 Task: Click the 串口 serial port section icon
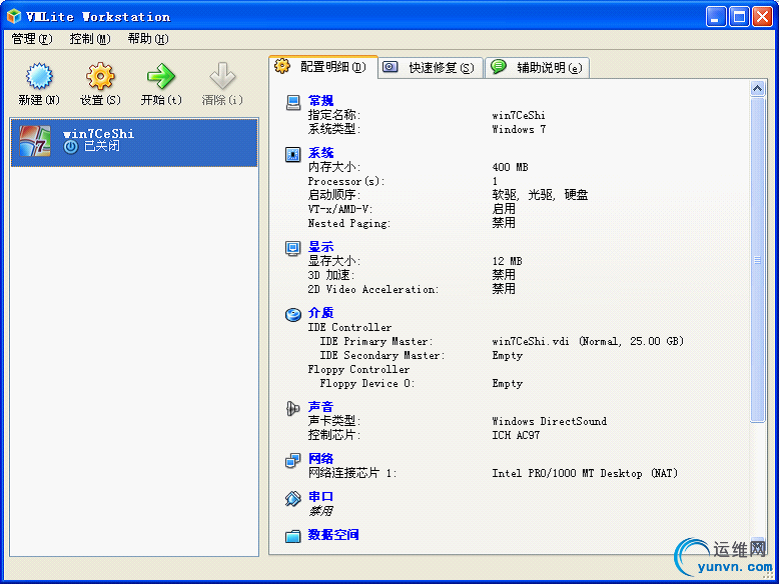point(293,498)
